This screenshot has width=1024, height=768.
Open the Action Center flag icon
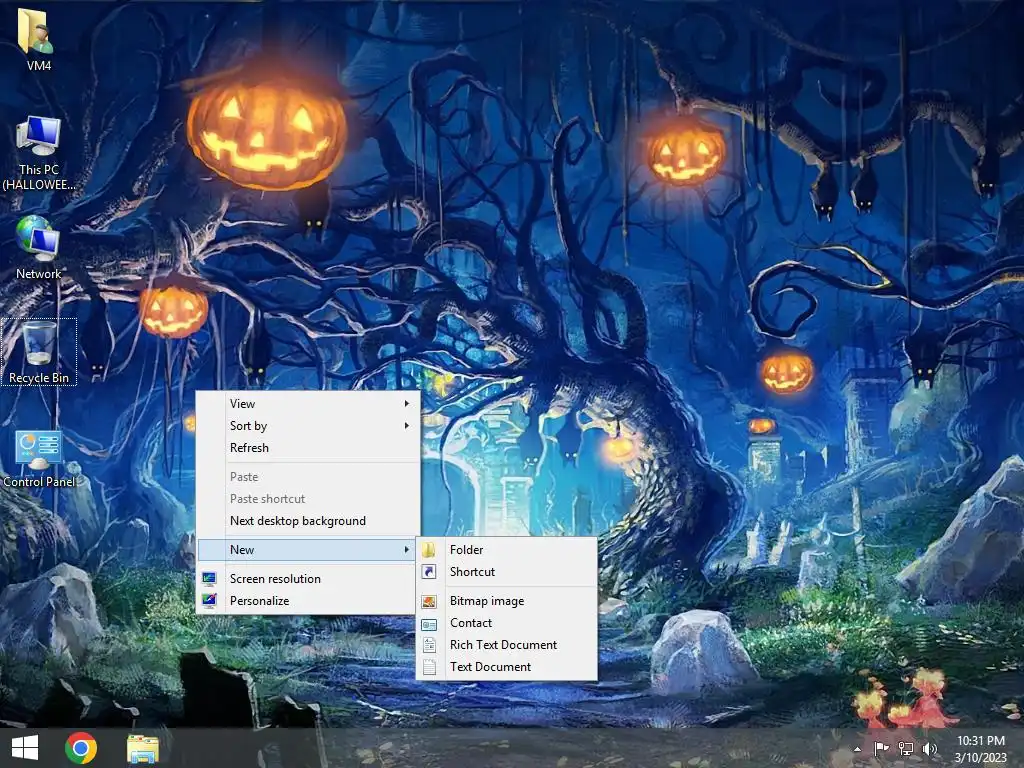pos(881,748)
